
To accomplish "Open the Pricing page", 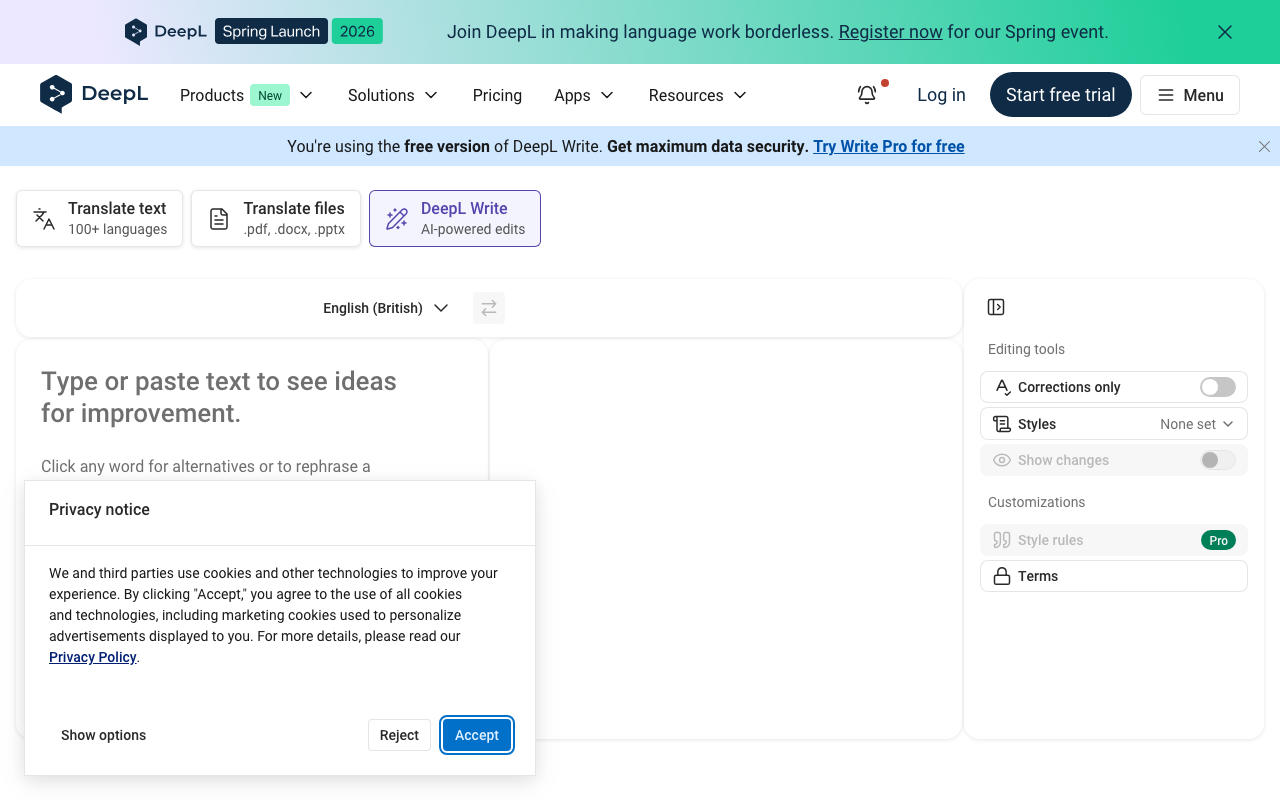I will [x=497, y=95].
